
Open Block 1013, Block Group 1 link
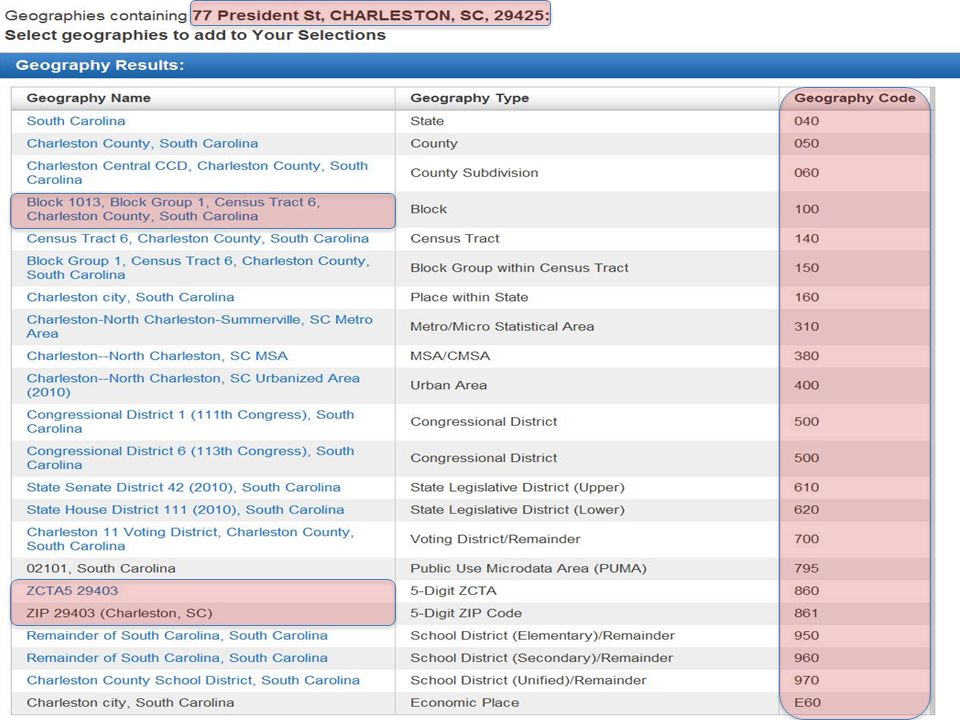173,209
